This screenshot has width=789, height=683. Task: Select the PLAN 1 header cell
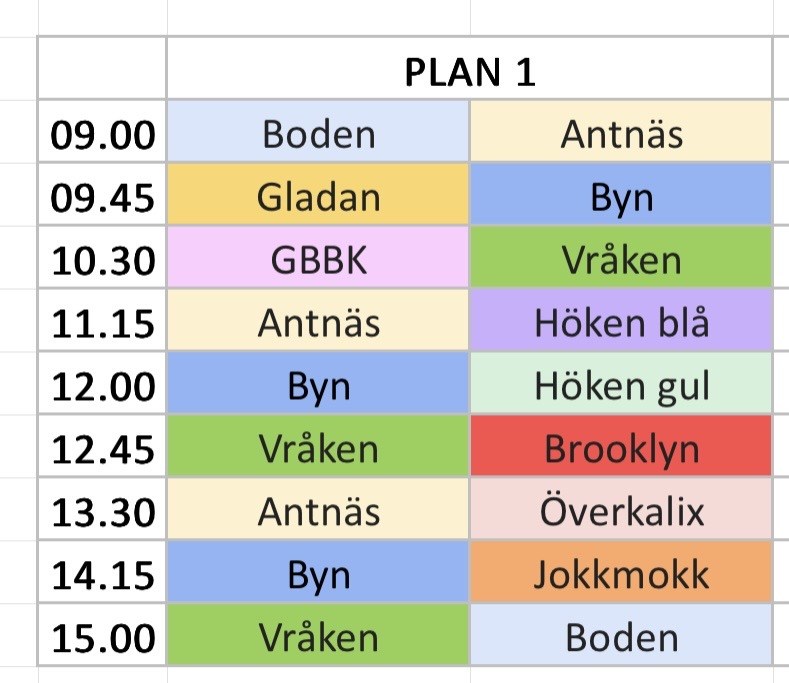[x=469, y=71]
